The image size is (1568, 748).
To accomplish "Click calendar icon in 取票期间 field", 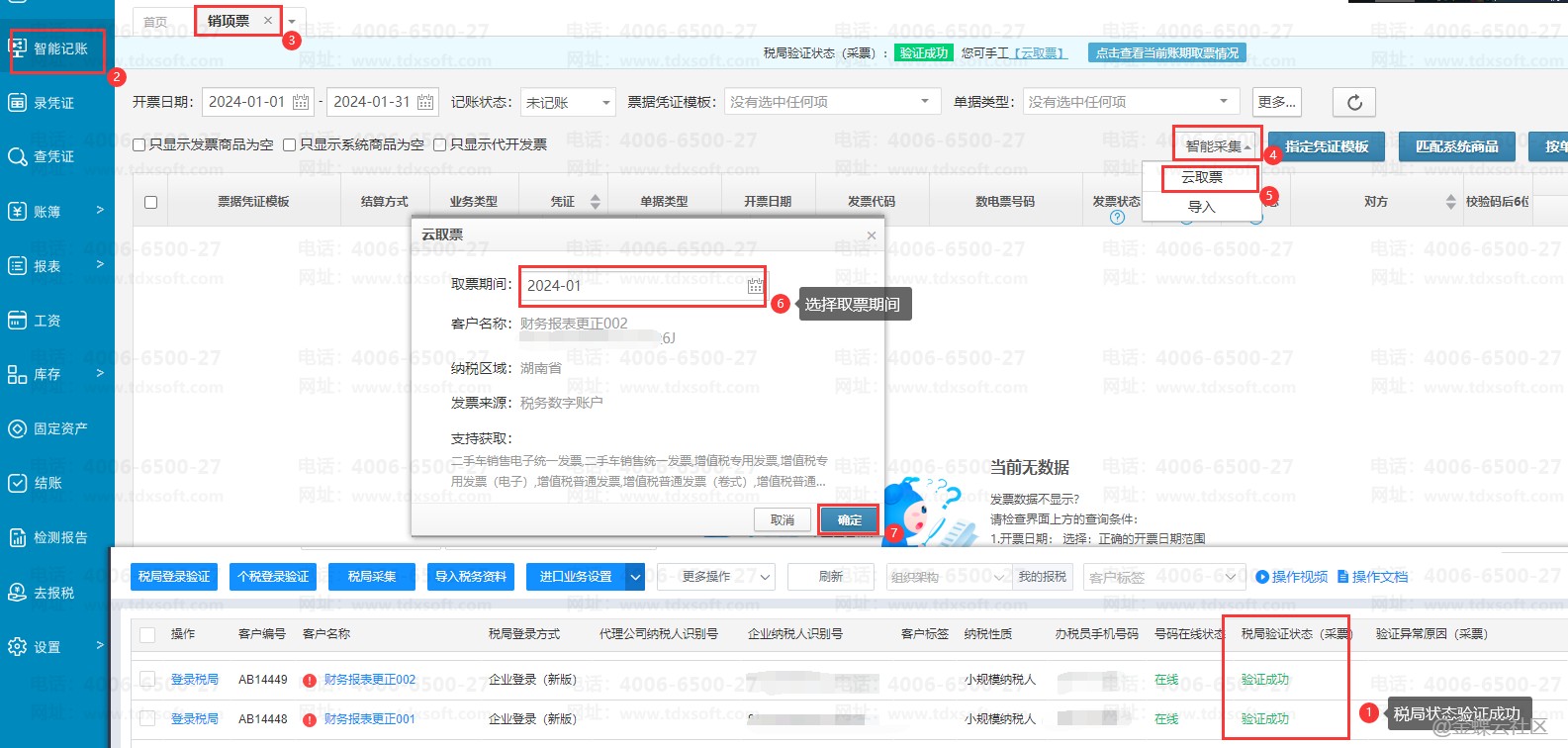I will click(x=755, y=286).
